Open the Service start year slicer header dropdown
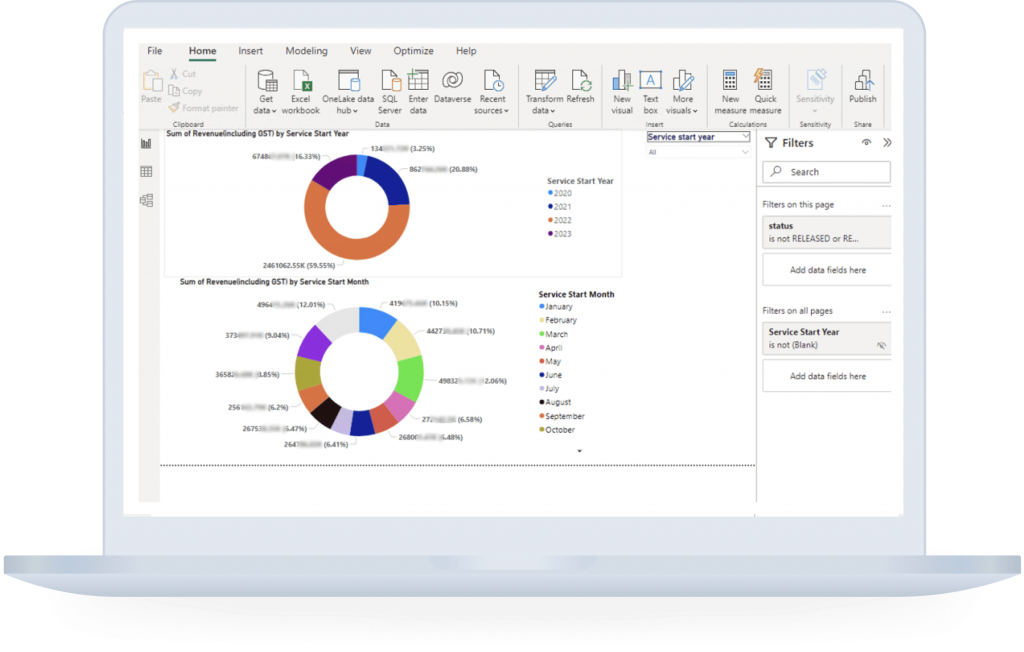Viewport: 1024px width, 652px height. coord(745,137)
